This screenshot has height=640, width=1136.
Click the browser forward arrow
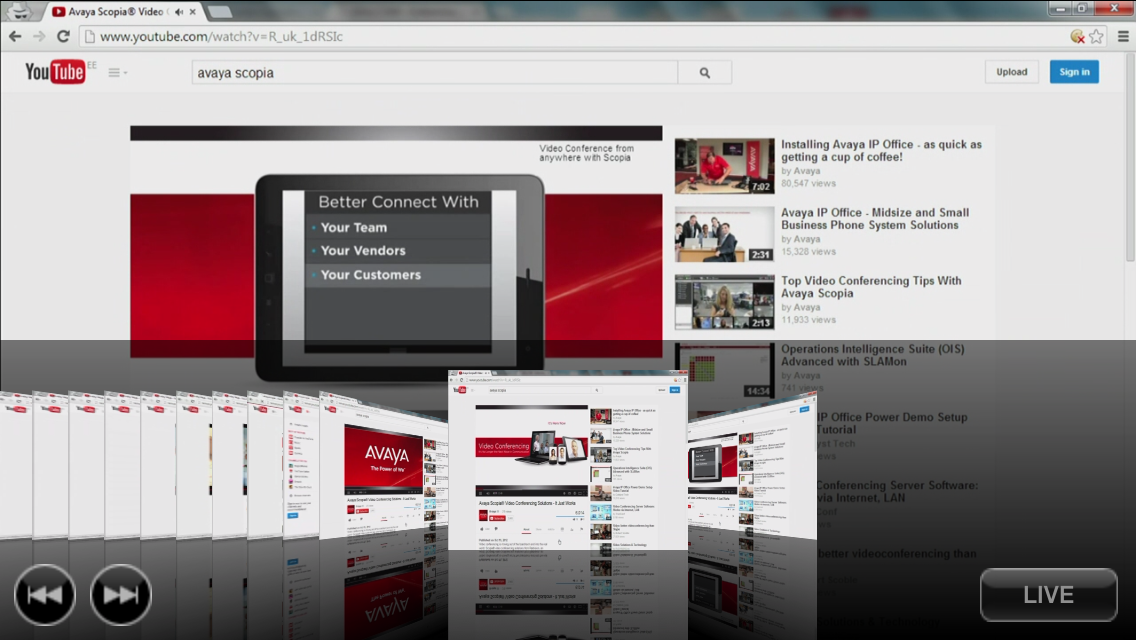point(39,36)
